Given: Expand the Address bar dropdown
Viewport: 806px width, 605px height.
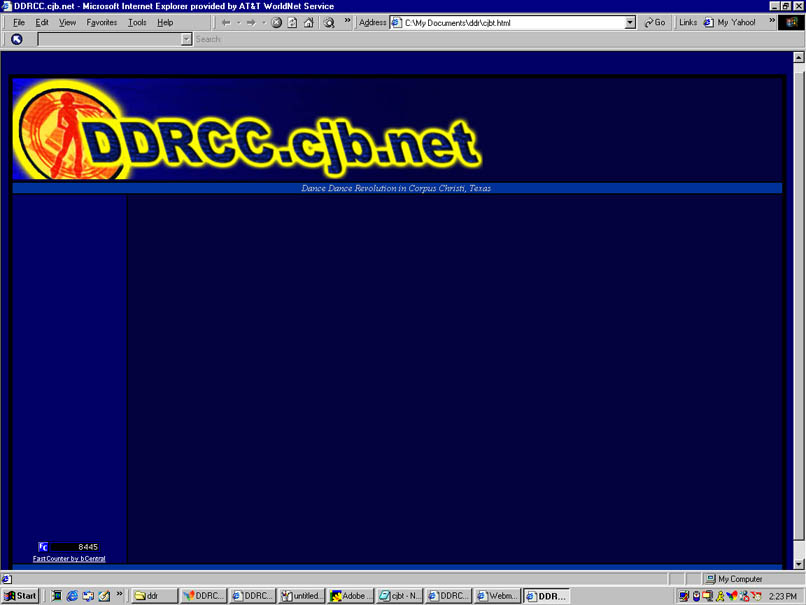Looking at the screenshot, I should point(630,23).
